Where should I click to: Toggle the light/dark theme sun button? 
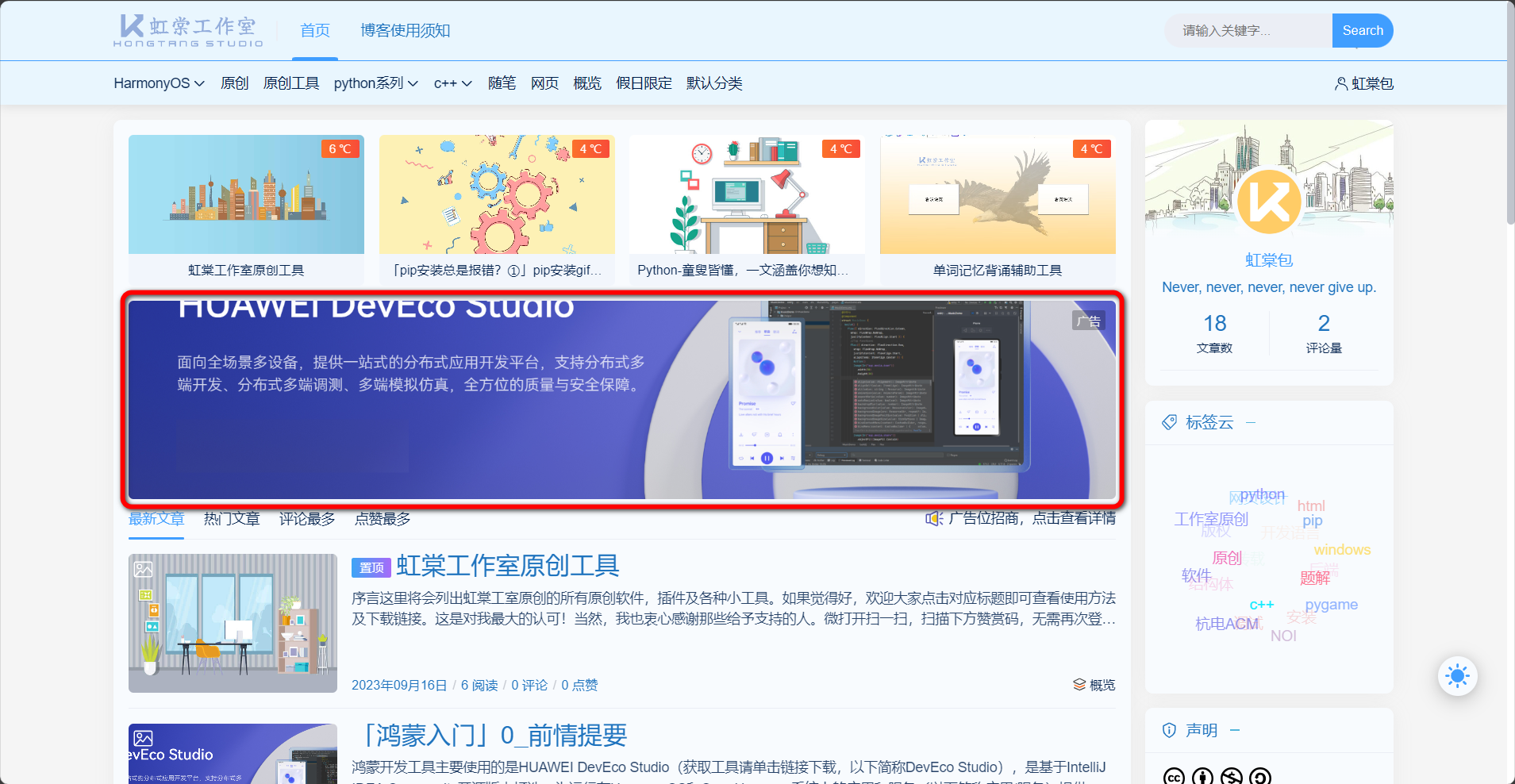pyautogui.click(x=1457, y=676)
